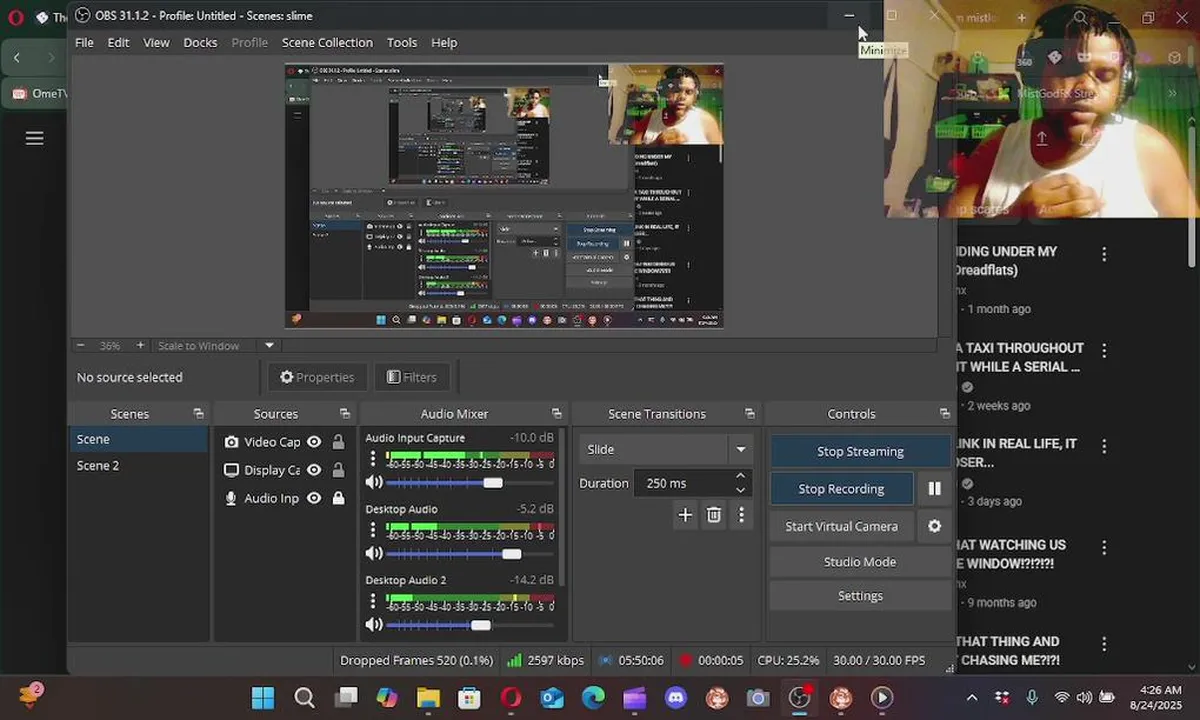The image size is (1200, 720).
Task: Open Audio Input Capture three-dot options
Action: click(373, 458)
